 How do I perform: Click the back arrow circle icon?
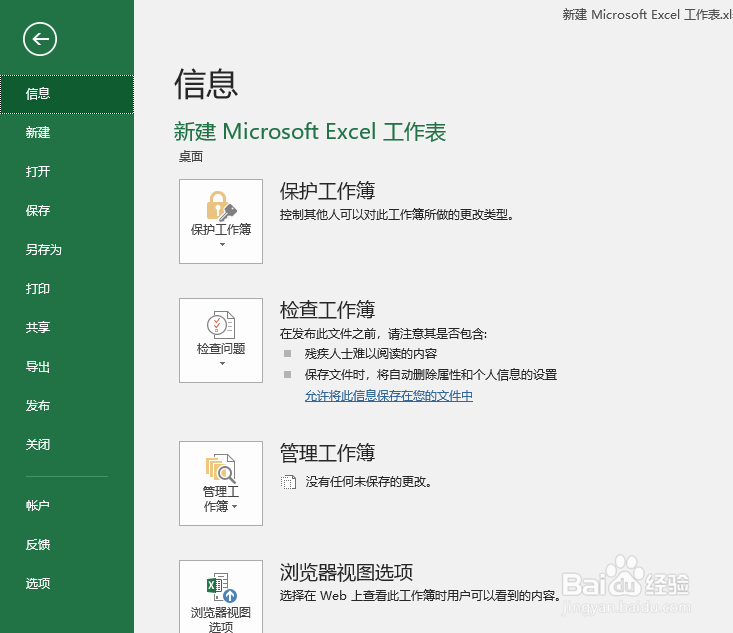(40, 39)
